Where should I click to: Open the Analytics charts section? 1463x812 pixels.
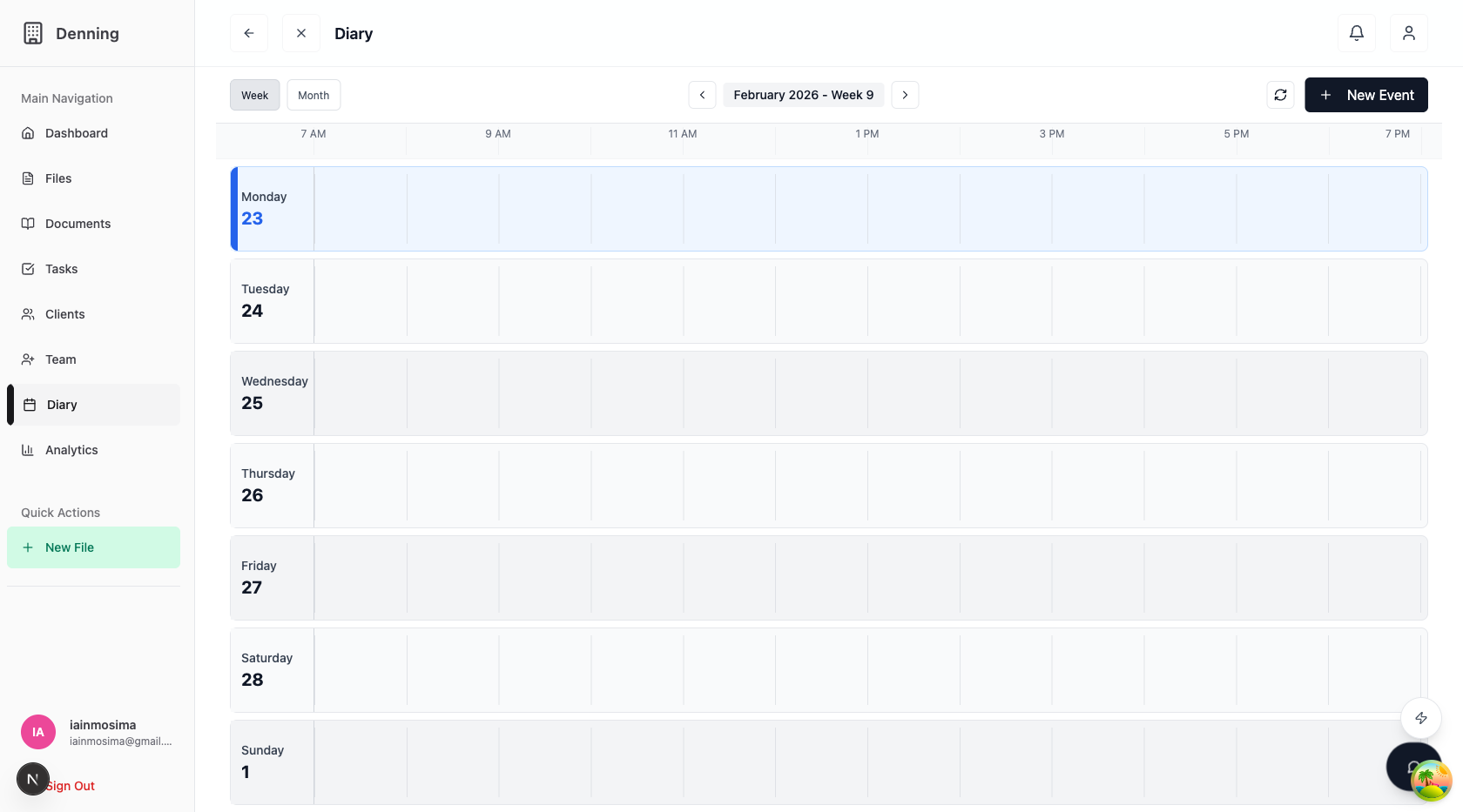pos(71,449)
